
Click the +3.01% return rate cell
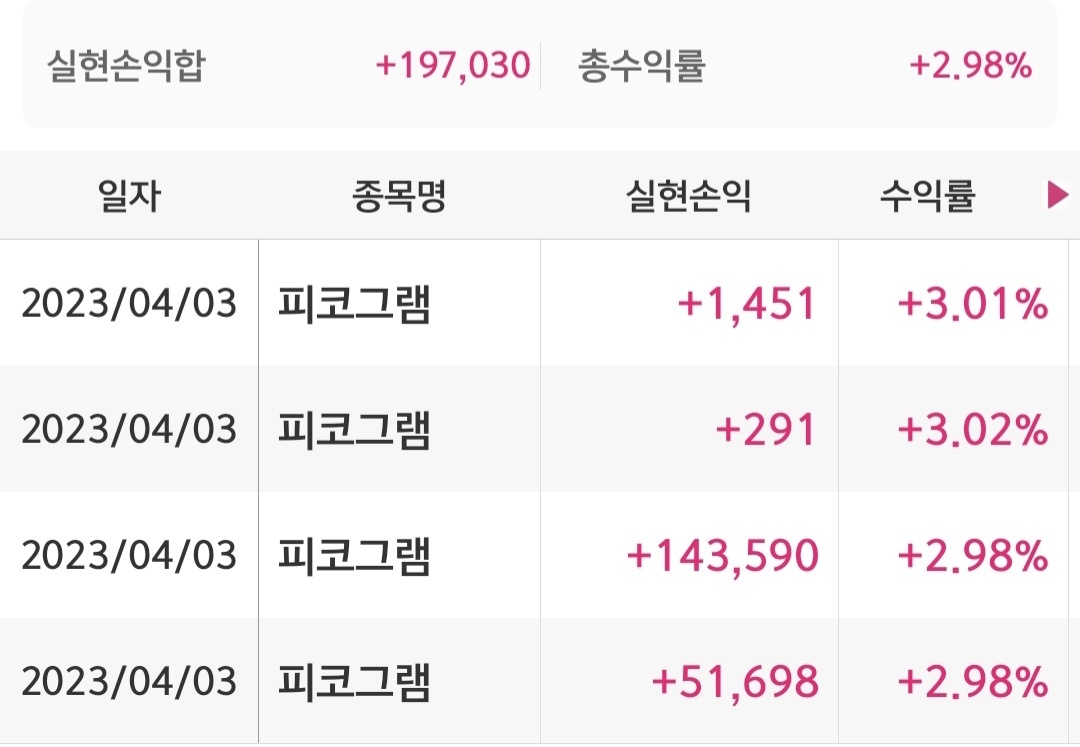pyautogui.click(x=973, y=303)
